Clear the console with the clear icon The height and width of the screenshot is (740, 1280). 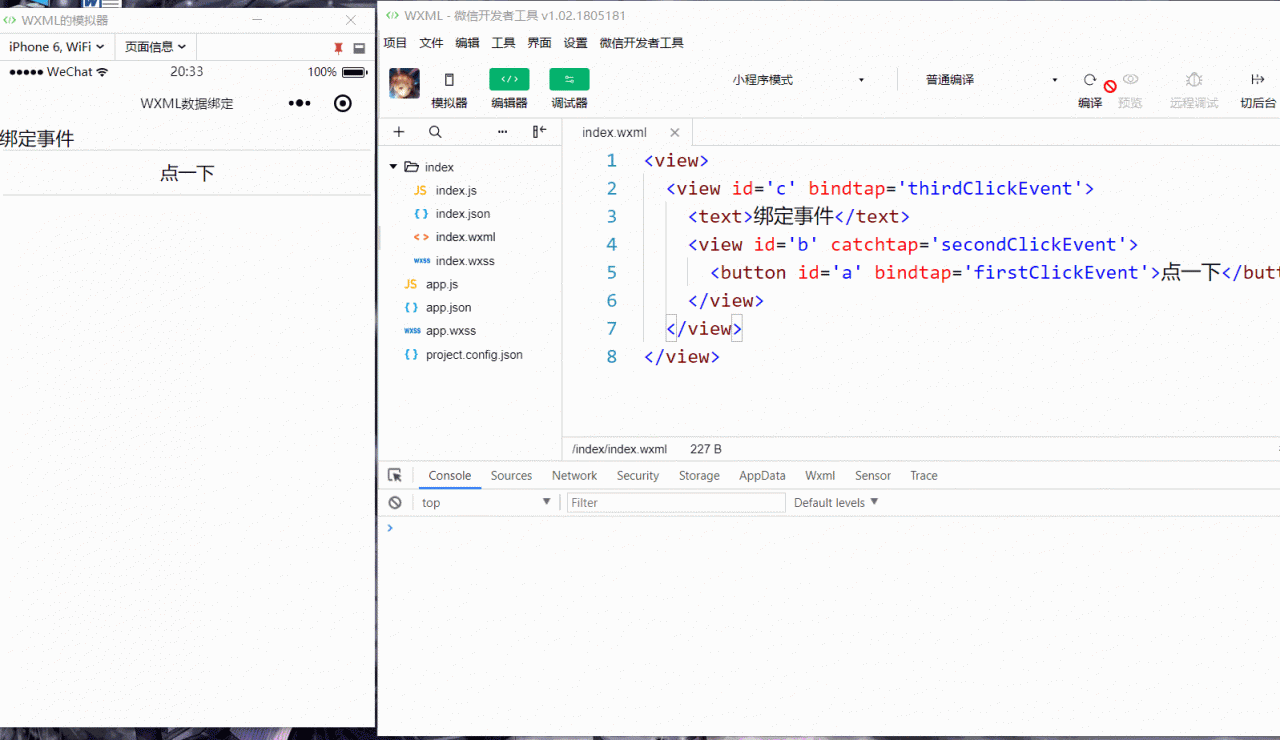pos(395,503)
